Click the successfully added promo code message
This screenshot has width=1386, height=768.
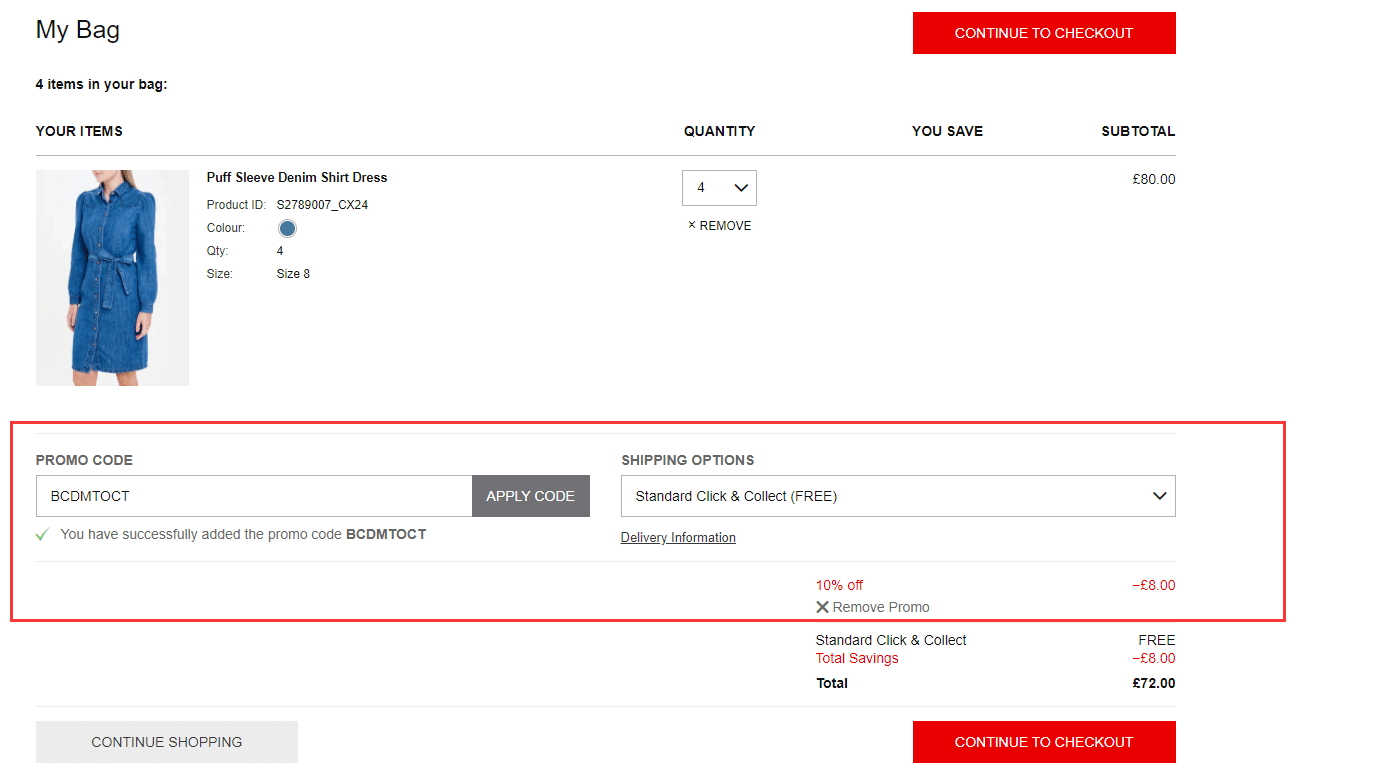pos(243,534)
